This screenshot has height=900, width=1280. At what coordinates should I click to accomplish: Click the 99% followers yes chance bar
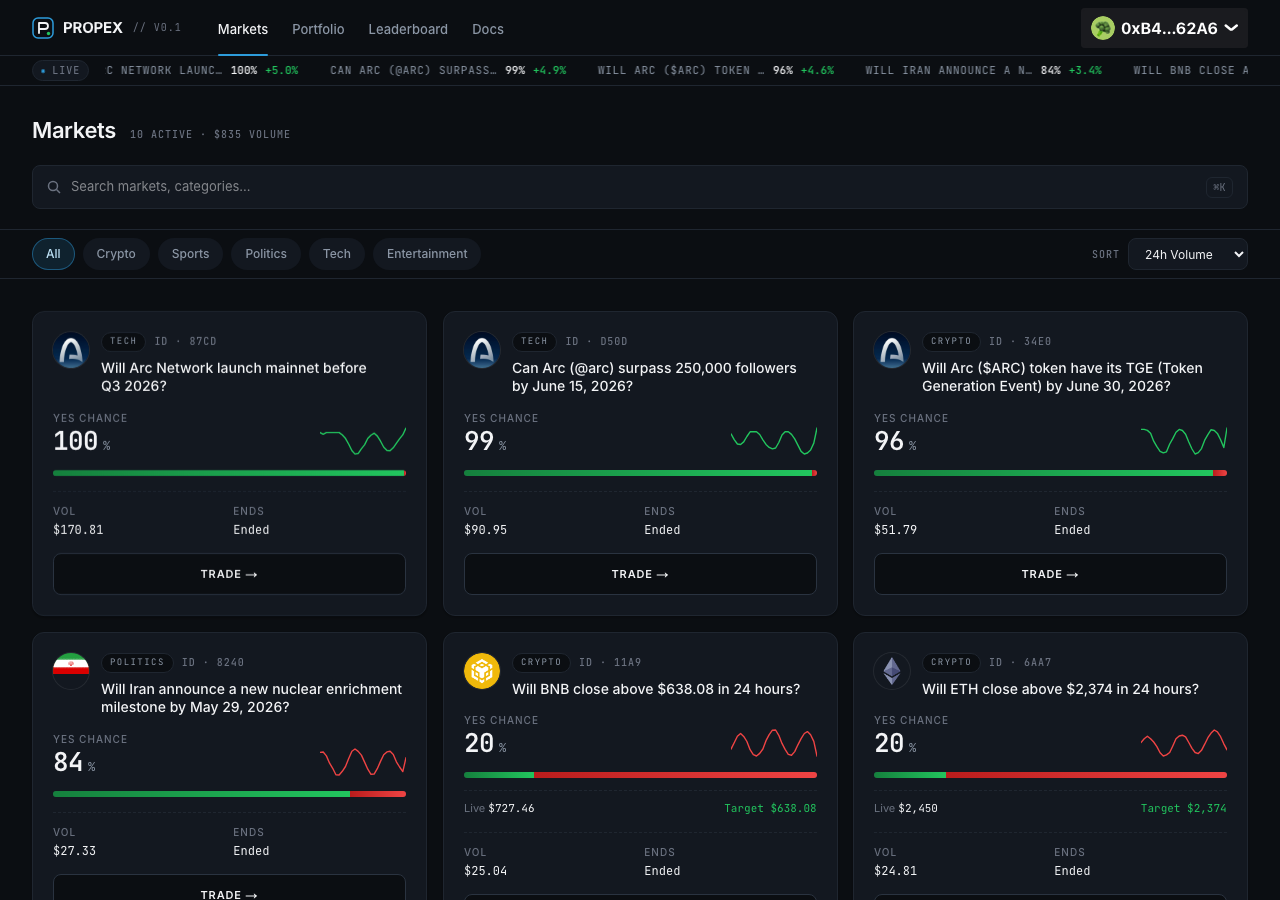(640, 473)
